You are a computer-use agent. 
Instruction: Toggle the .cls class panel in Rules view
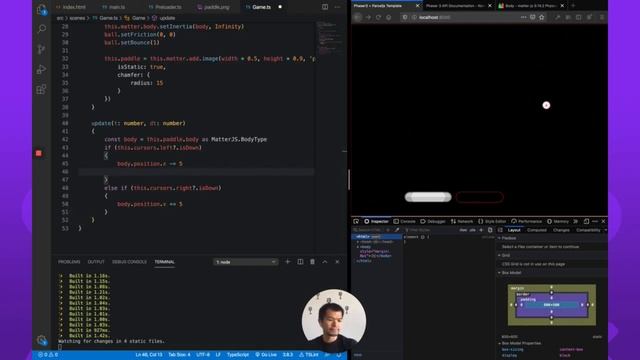[x=472, y=230]
